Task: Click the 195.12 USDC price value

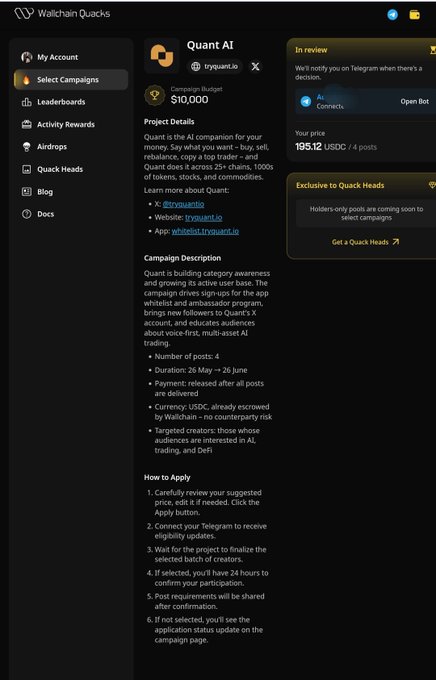Action: click(320, 147)
